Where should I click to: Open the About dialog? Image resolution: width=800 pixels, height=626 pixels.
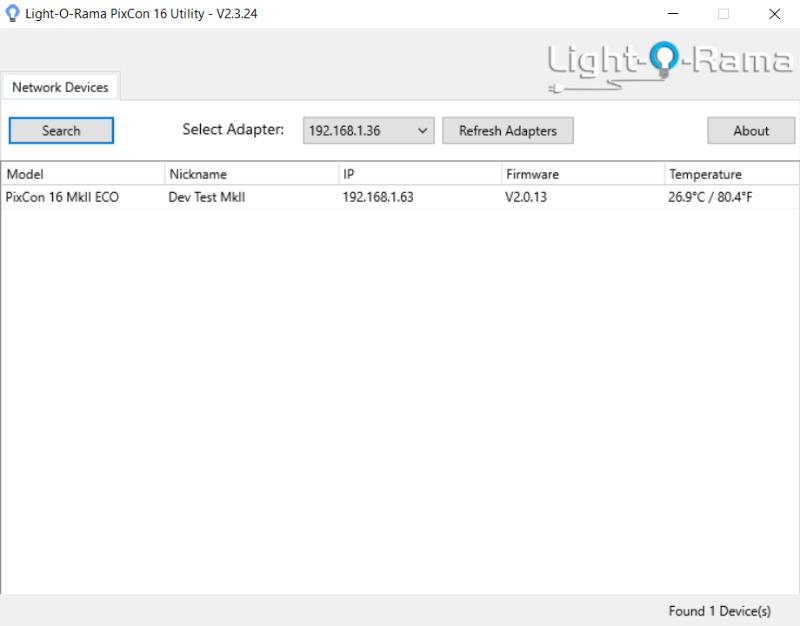click(751, 131)
